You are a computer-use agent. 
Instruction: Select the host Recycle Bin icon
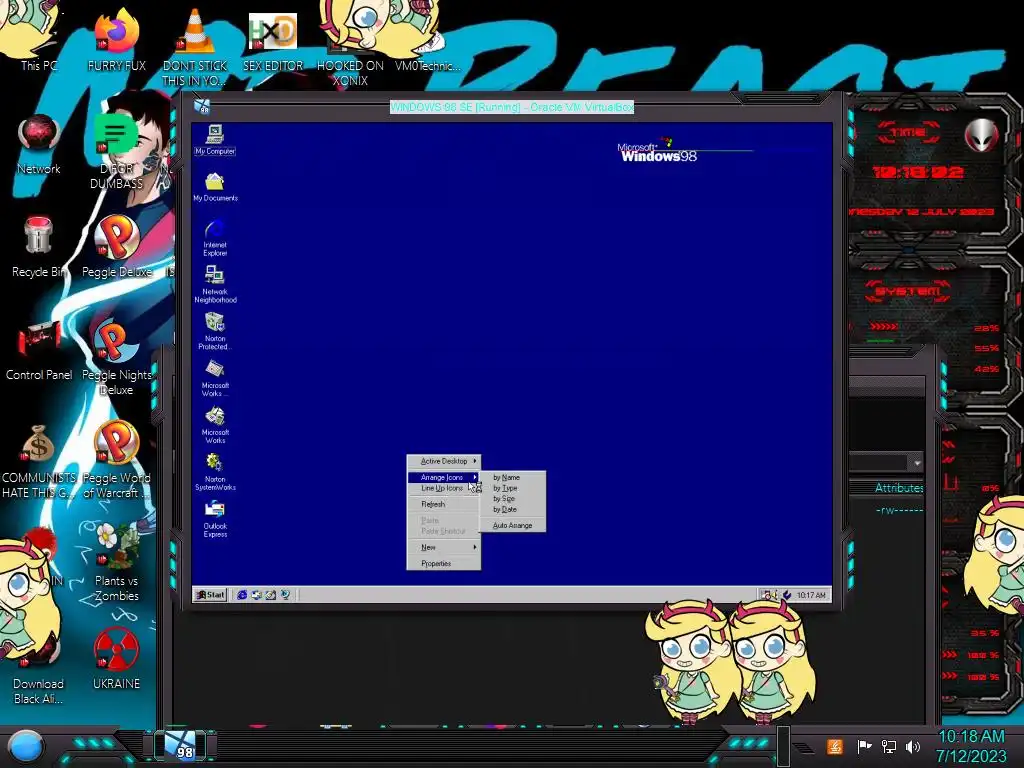pyautogui.click(x=39, y=247)
